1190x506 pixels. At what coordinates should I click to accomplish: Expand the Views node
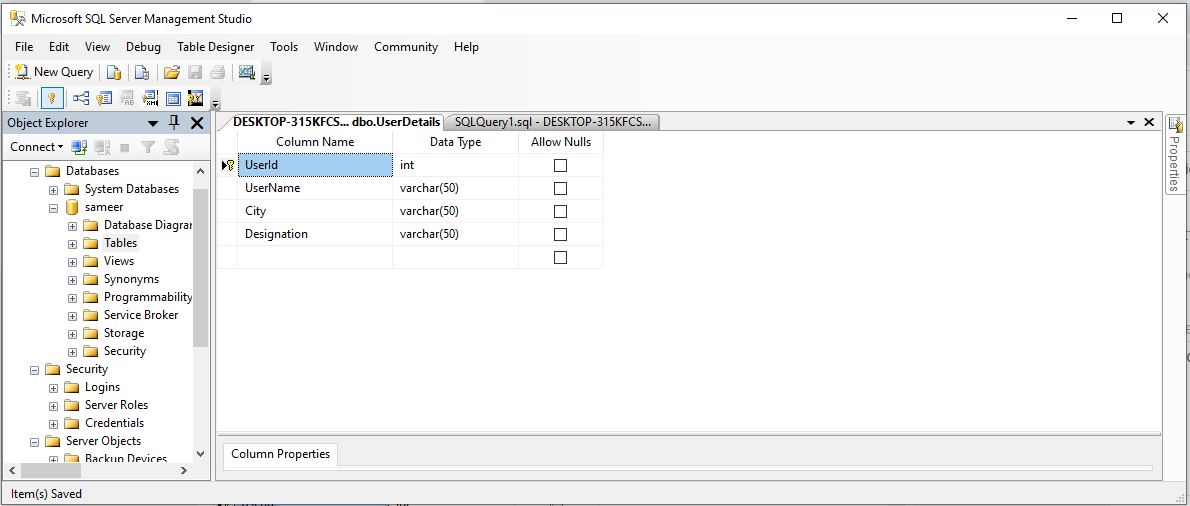[x=72, y=262]
